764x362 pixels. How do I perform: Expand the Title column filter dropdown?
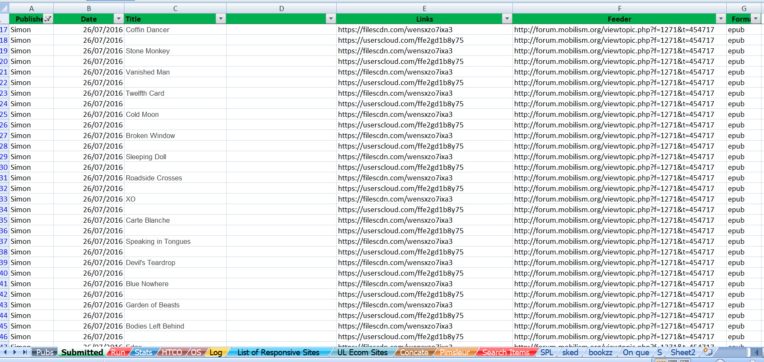(x=221, y=19)
